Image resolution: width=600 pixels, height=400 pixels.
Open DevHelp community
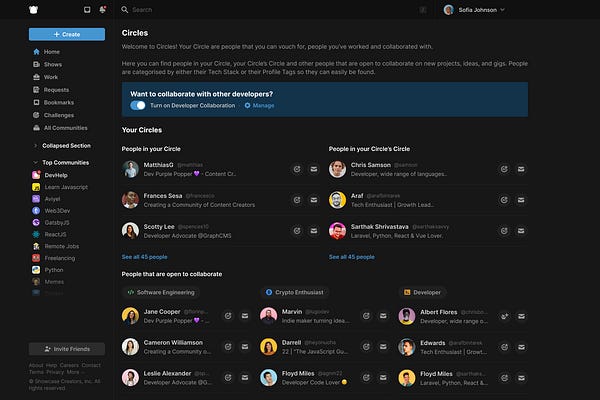(x=50, y=175)
